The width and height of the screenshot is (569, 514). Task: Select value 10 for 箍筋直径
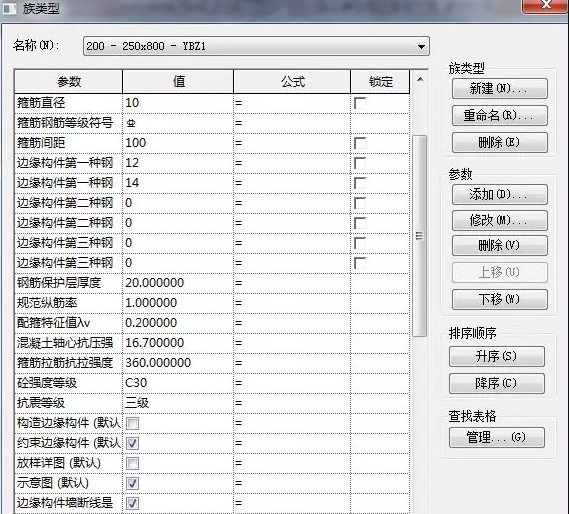click(178, 103)
